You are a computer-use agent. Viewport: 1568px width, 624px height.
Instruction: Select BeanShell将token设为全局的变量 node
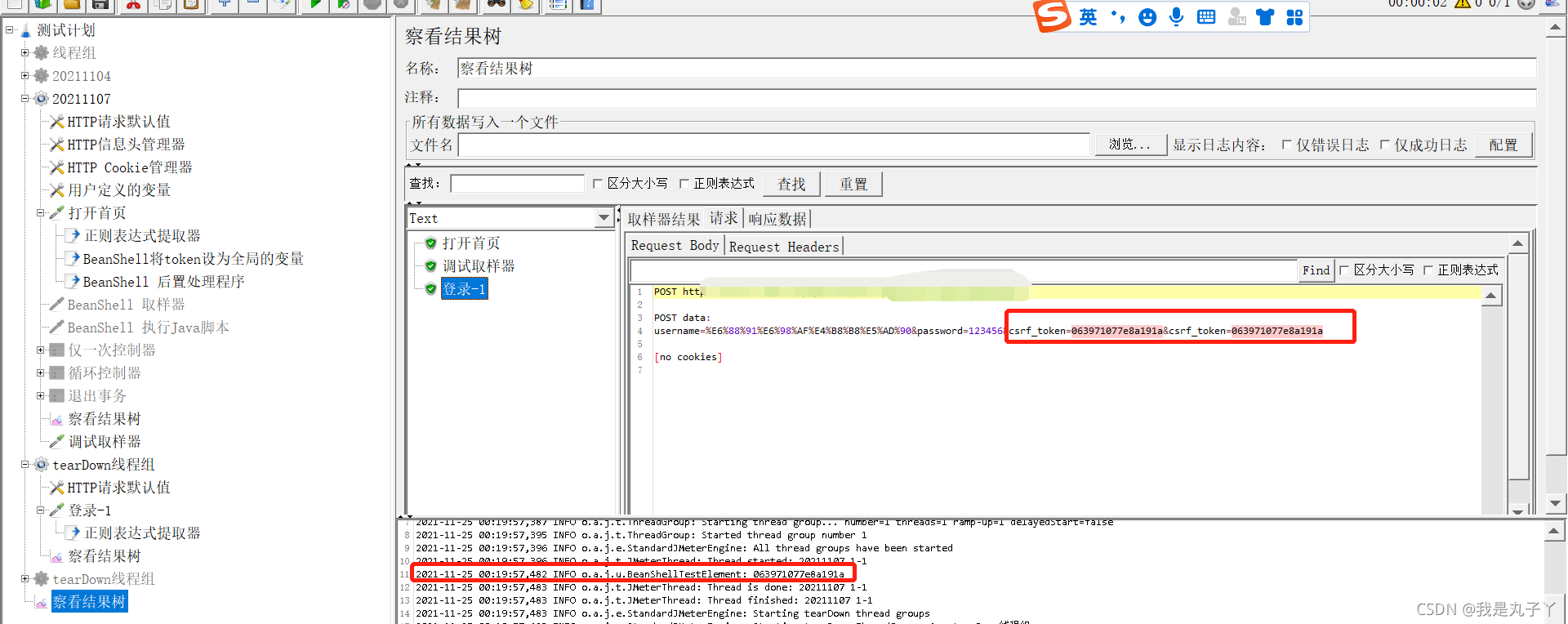pyautogui.click(x=194, y=259)
